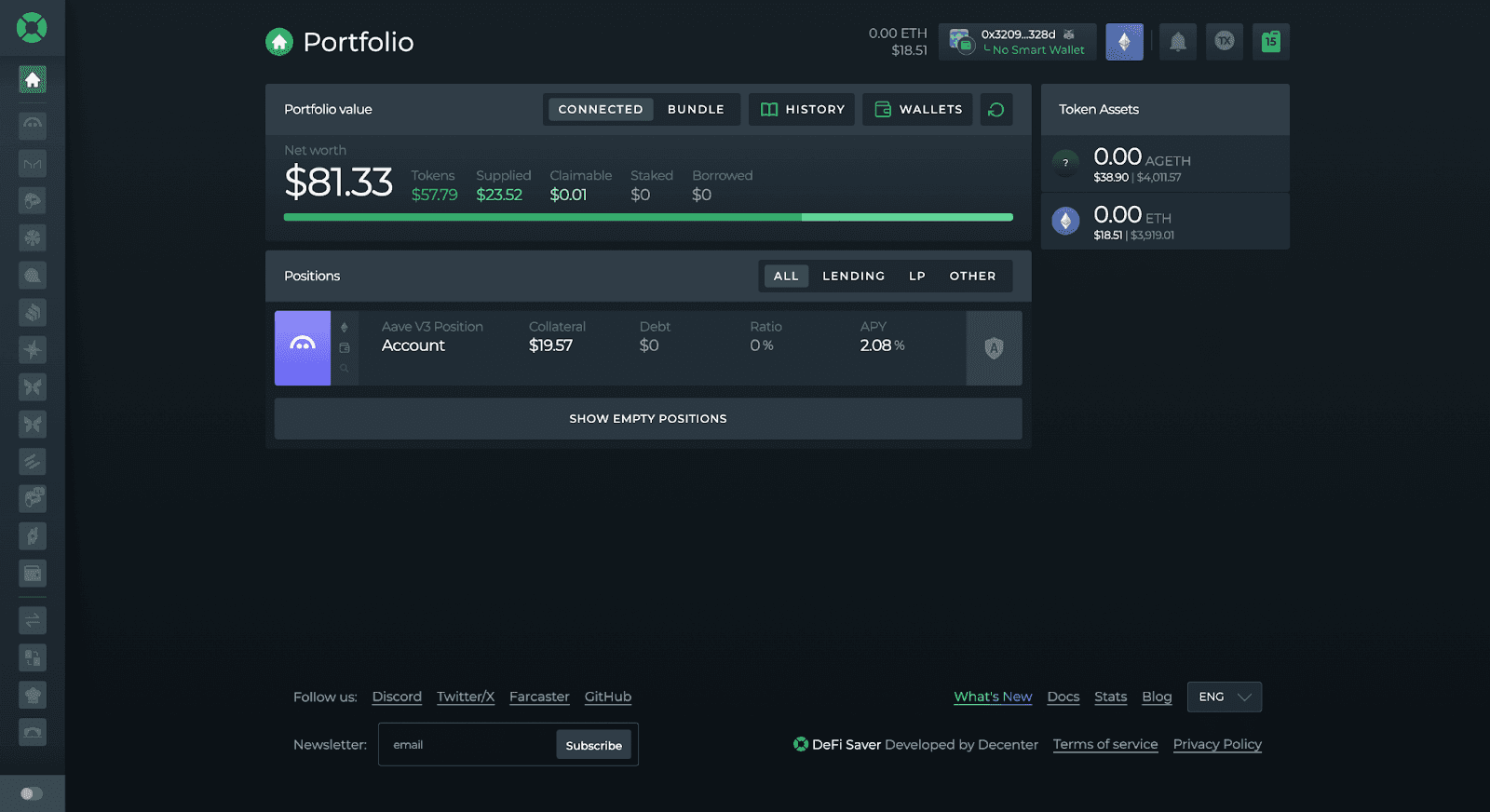
Task: Click the ETH diamond icon in Token Assets
Action: coord(1065,221)
